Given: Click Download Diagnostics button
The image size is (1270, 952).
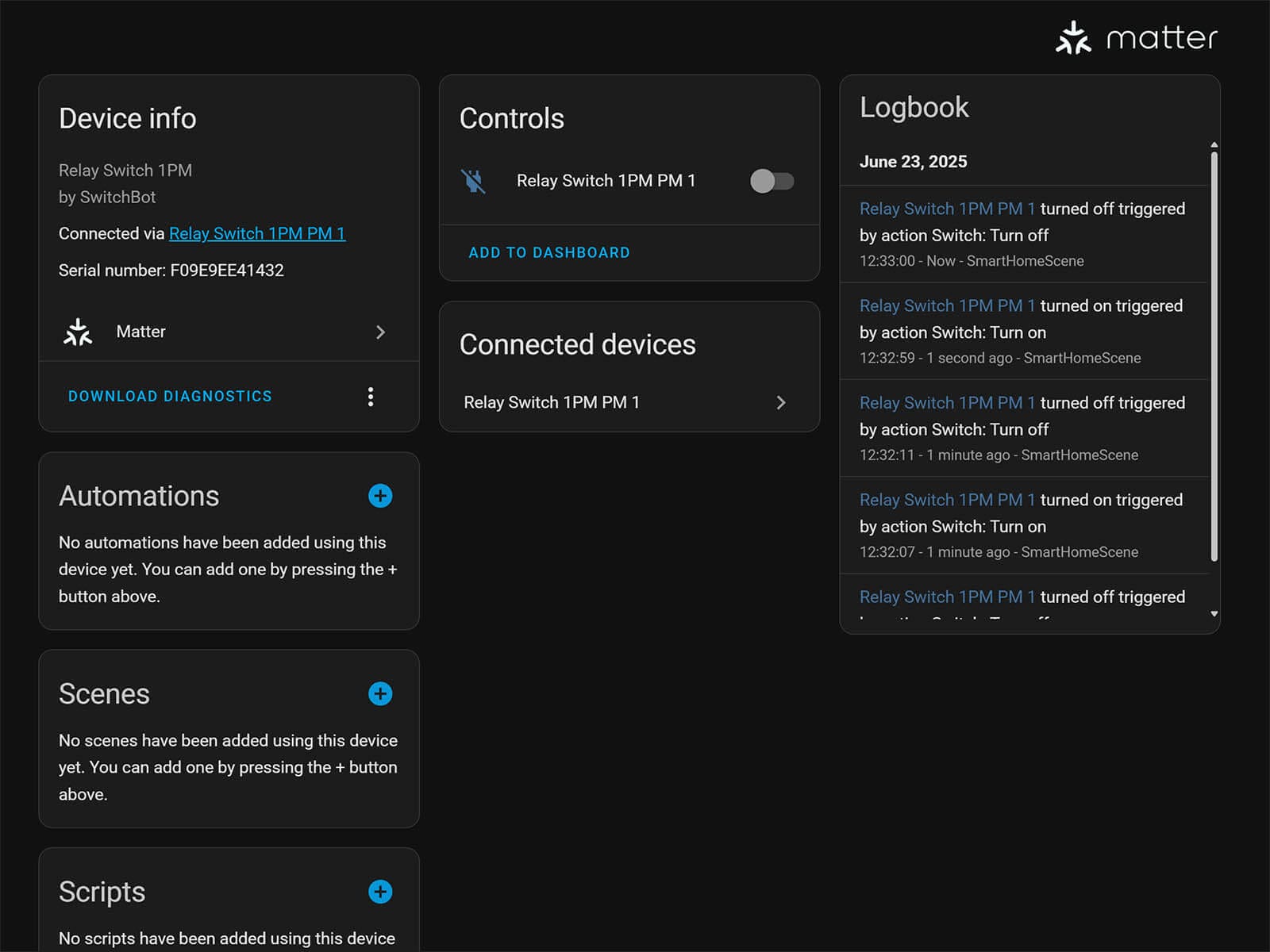Looking at the screenshot, I should (170, 396).
